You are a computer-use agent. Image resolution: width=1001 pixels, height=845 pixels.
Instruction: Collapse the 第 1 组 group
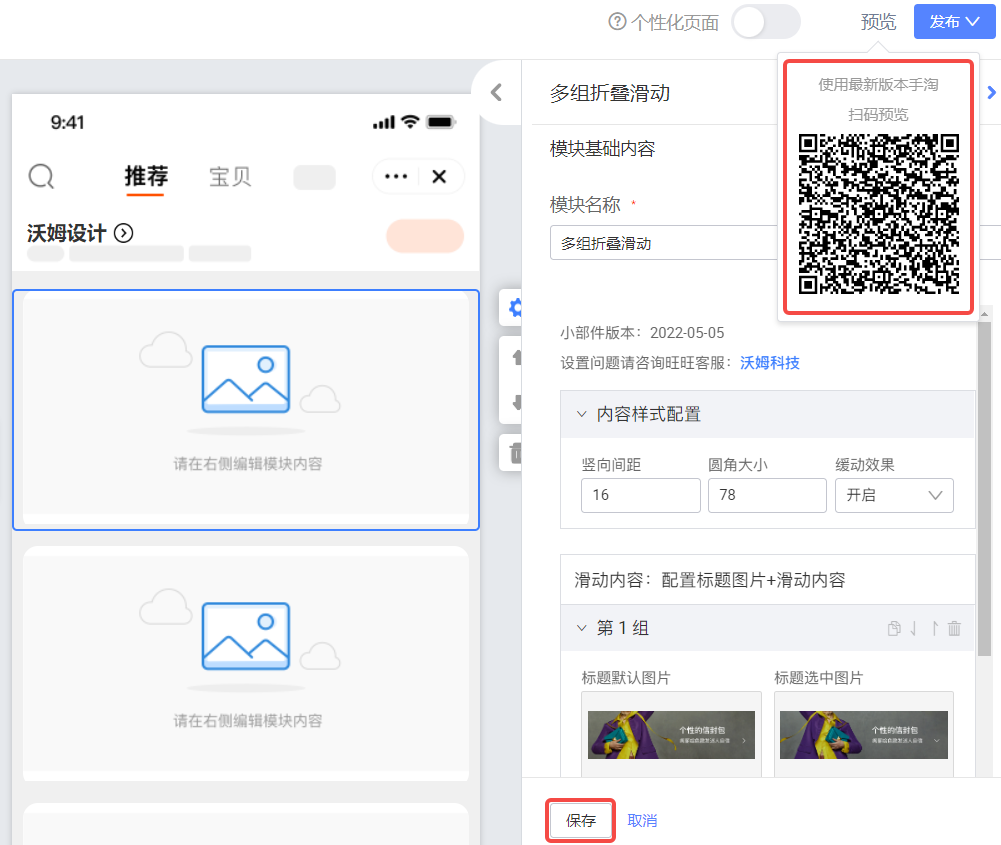pos(582,628)
